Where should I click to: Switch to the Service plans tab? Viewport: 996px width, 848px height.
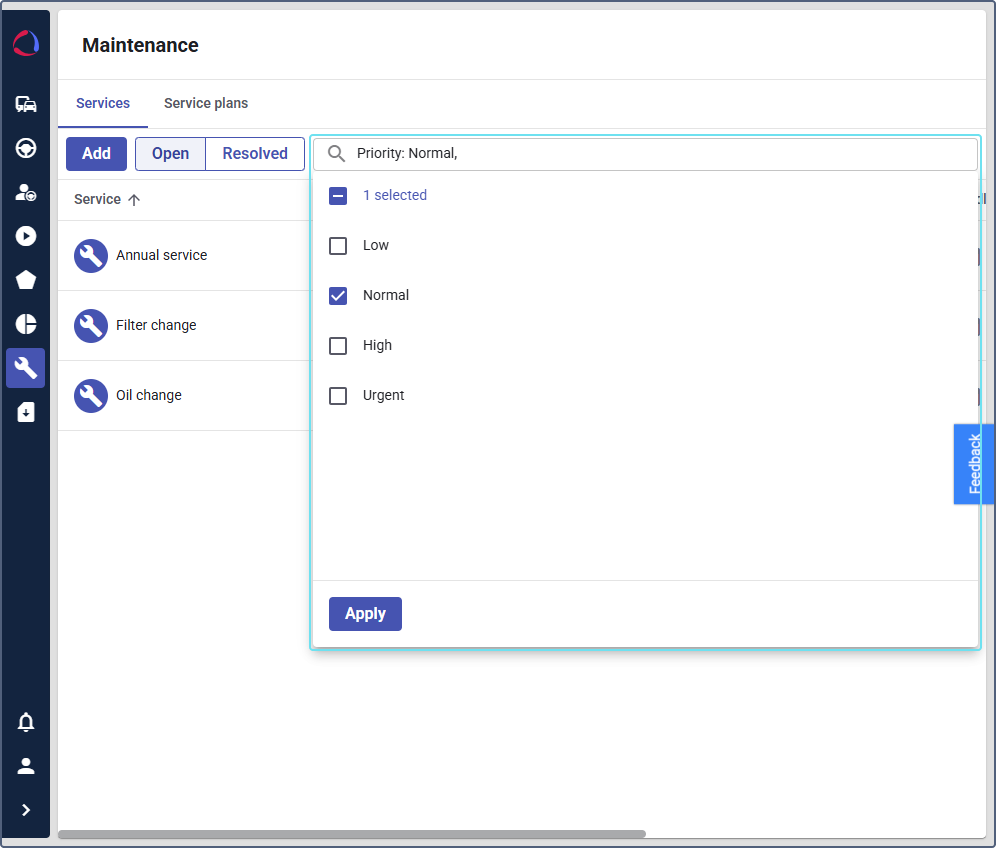tap(206, 103)
